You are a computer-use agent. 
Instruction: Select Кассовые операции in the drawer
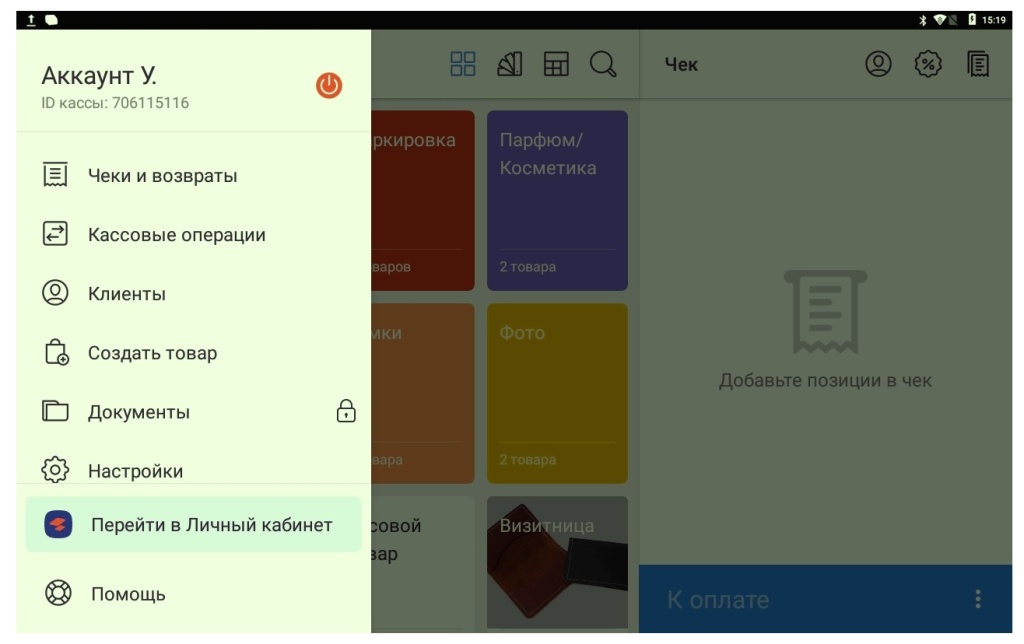click(x=176, y=235)
